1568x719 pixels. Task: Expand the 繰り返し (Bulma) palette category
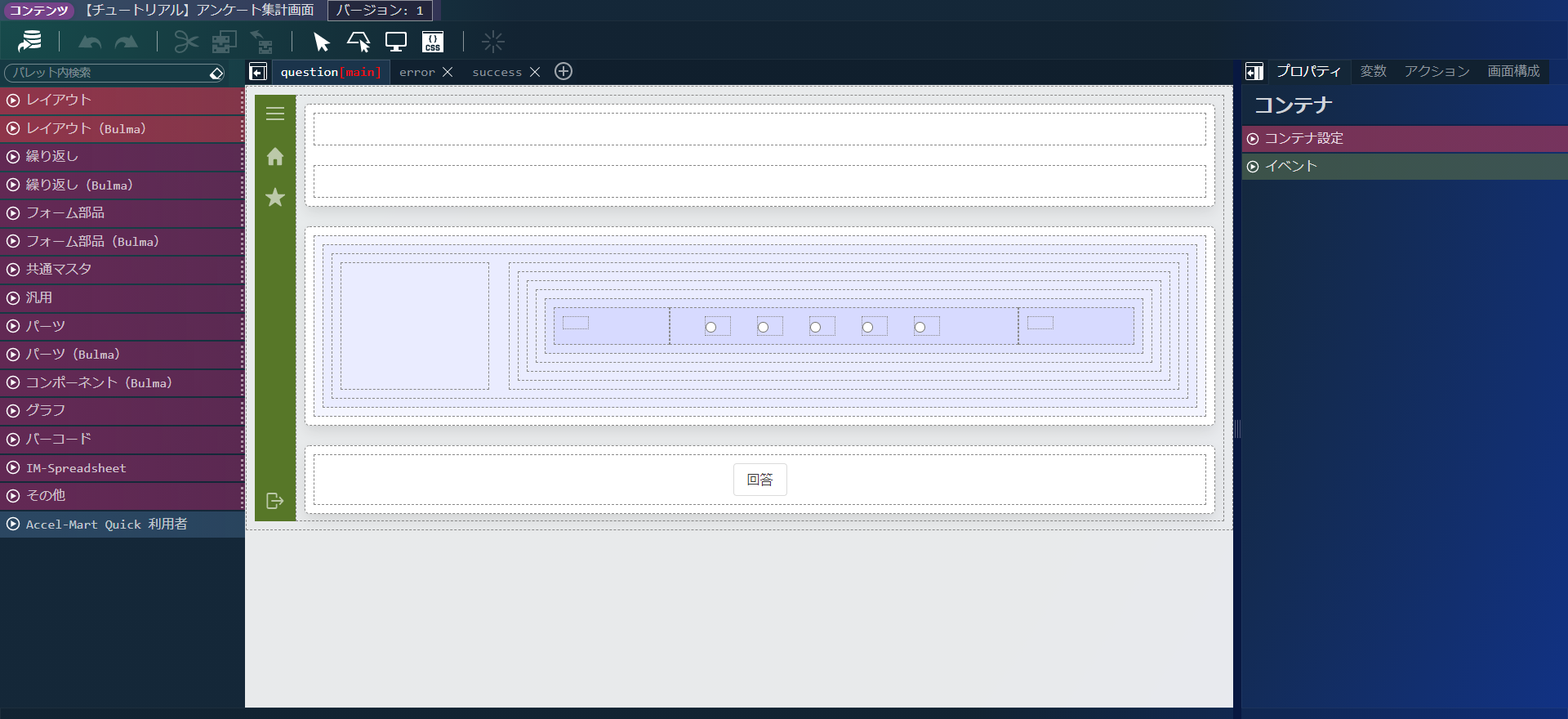pos(122,185)
